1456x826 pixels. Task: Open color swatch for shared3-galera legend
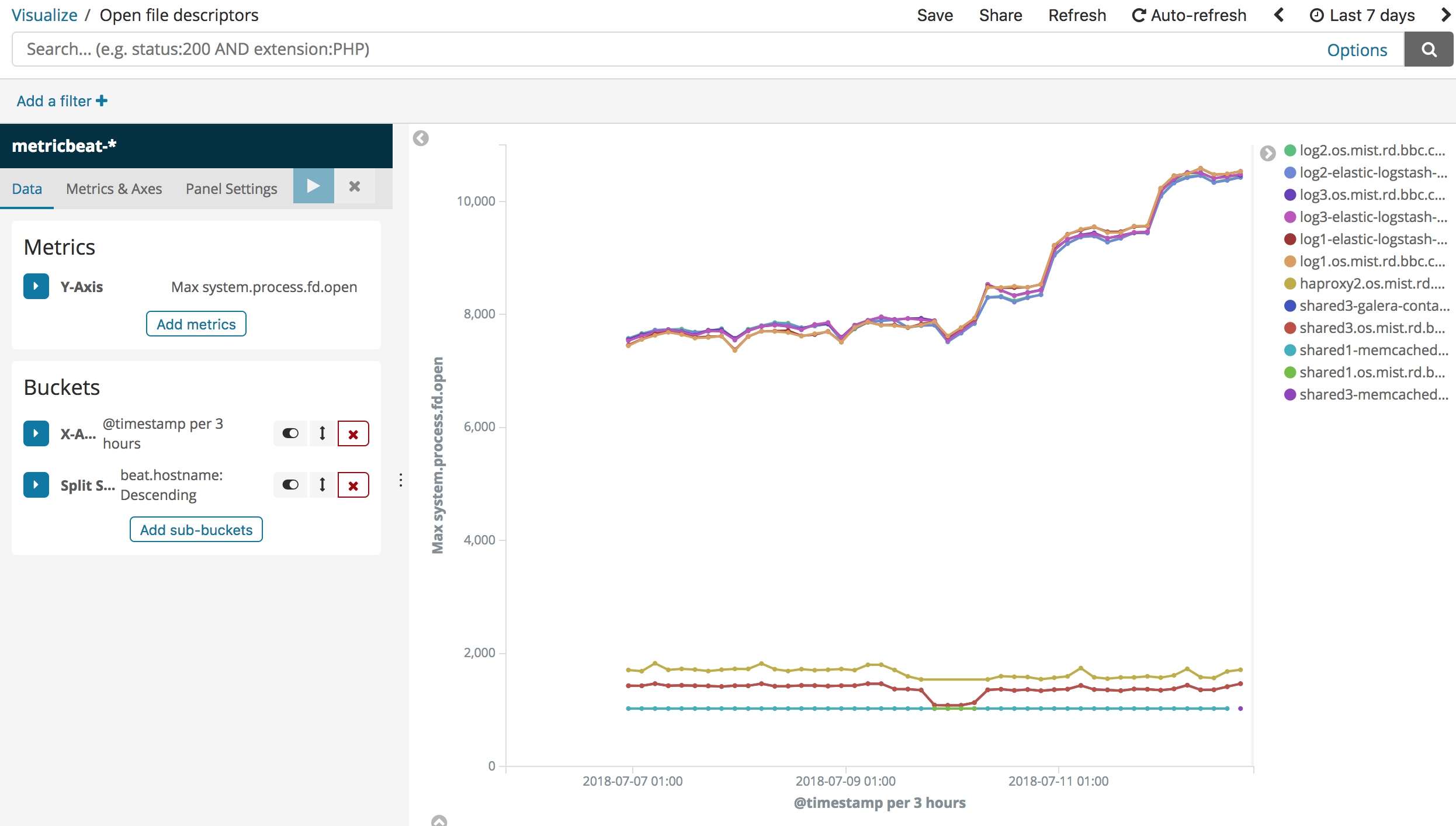pos(1290,306)
